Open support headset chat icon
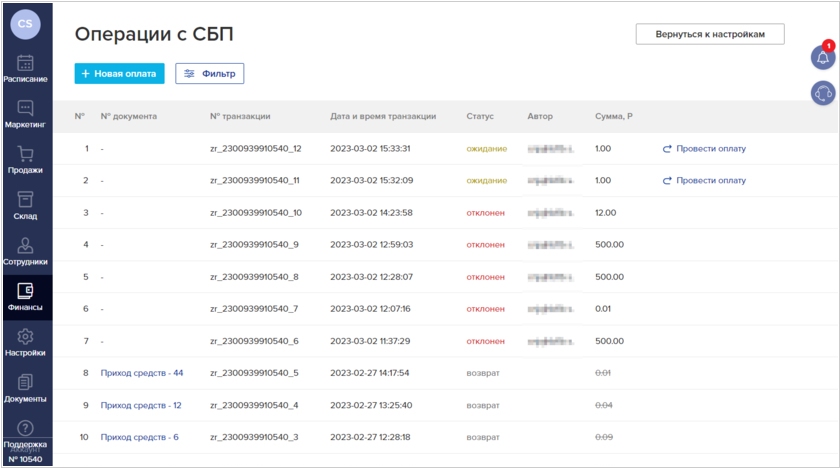Screen dimensions: 840x468 pos(823,93)
